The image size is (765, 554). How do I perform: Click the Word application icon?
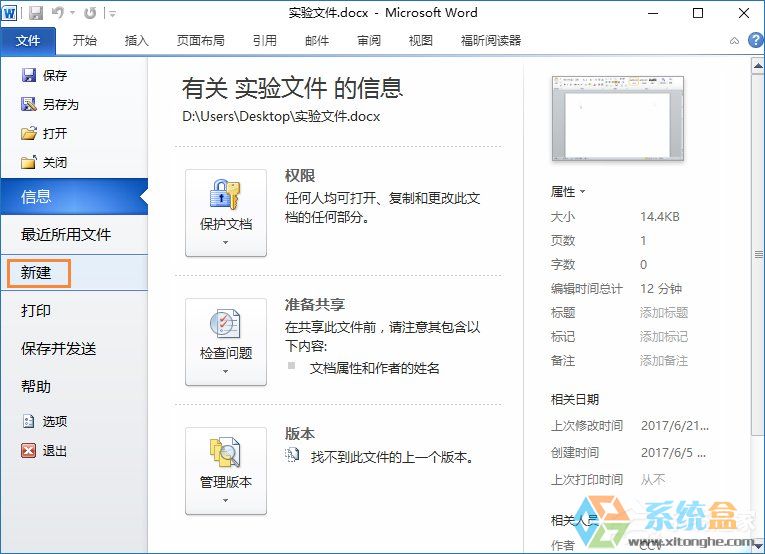tap(9, 13)
